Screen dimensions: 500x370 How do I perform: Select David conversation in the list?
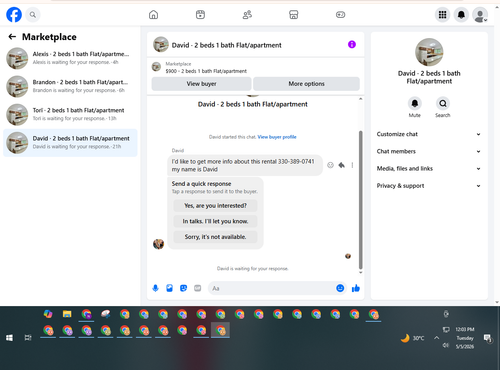70,143
